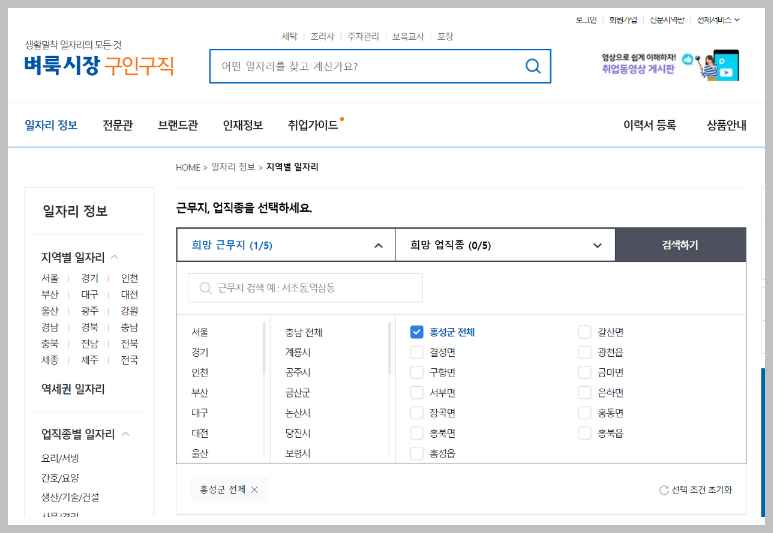Check the 홍동면 checkbox
The image size is (773, 533).
[x=585, y=413]
